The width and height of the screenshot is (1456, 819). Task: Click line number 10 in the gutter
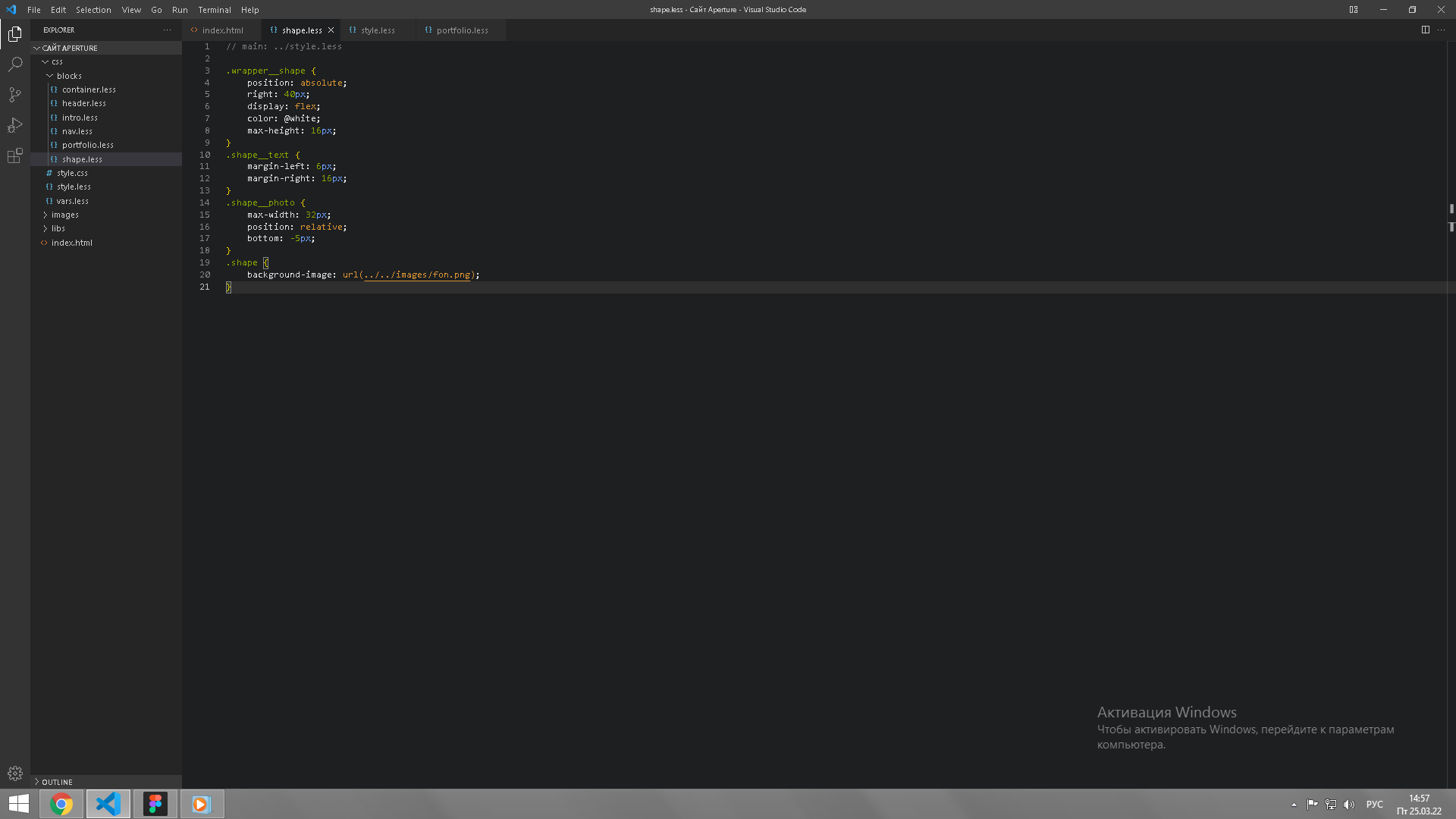click(205, 155)
